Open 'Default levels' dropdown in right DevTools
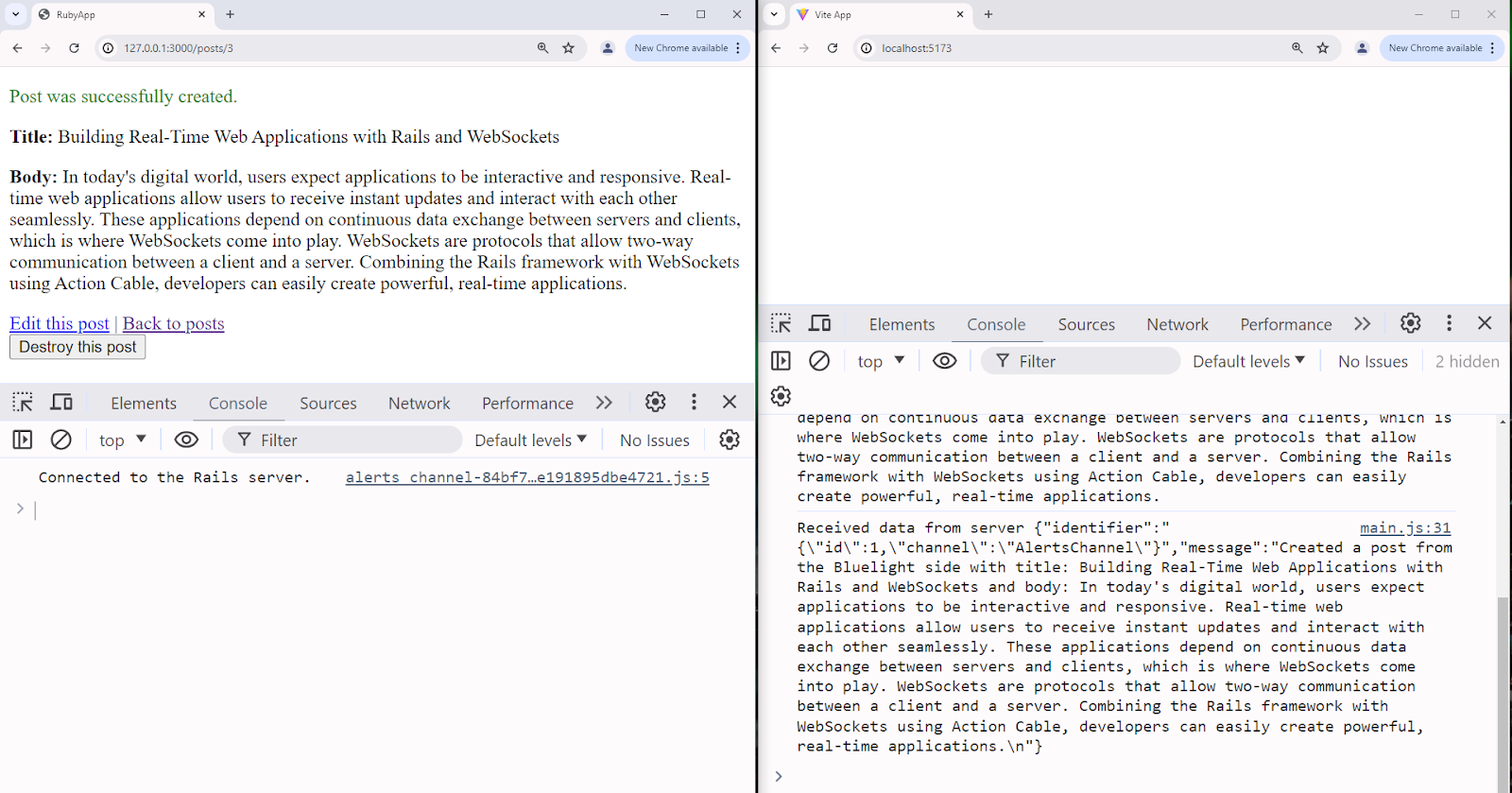Image resolution: width=1512 pixels, height=793 pixels. pos(1248,361)
